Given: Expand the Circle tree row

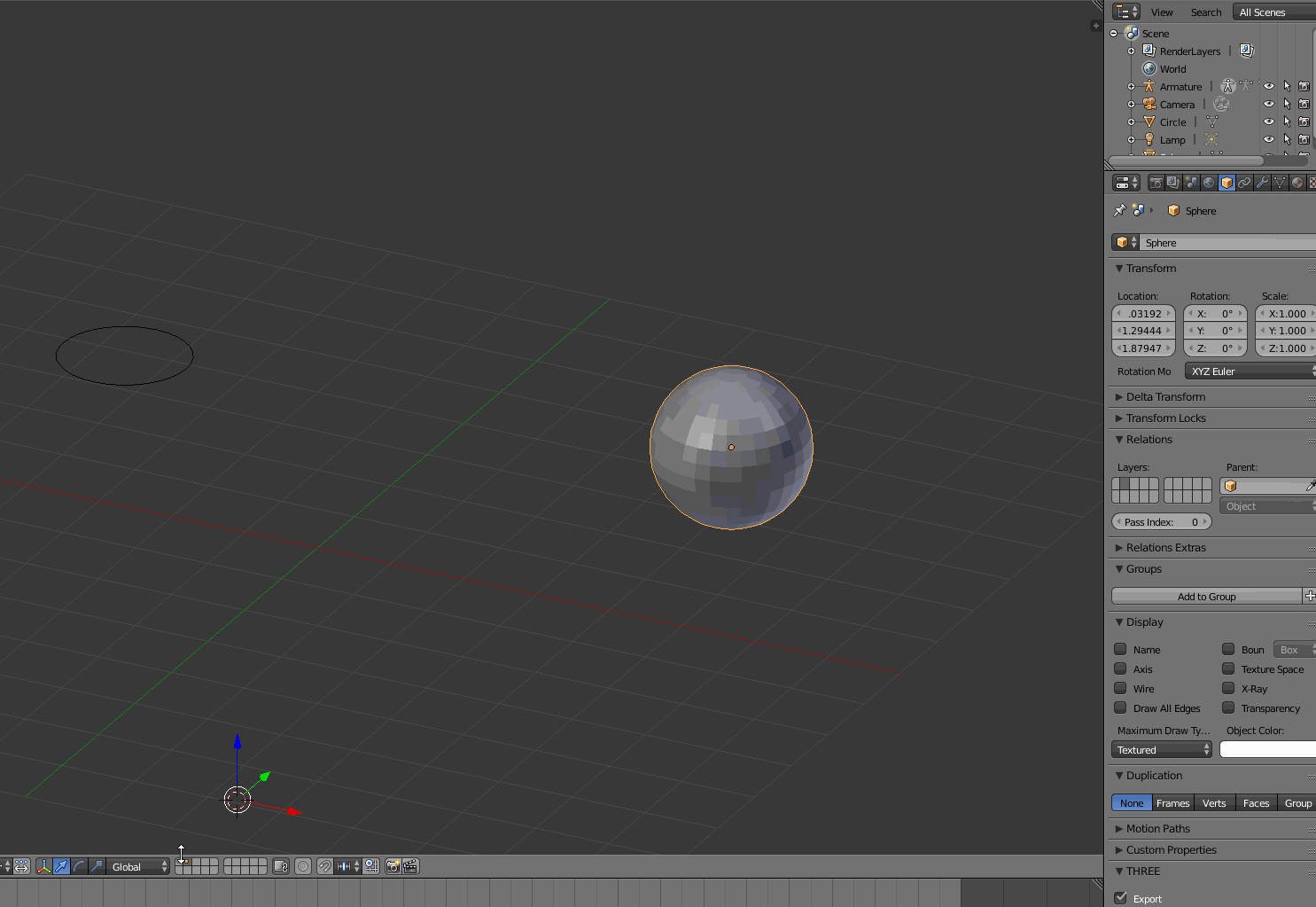Looking at the screenshot, I should pos(1131,122).
